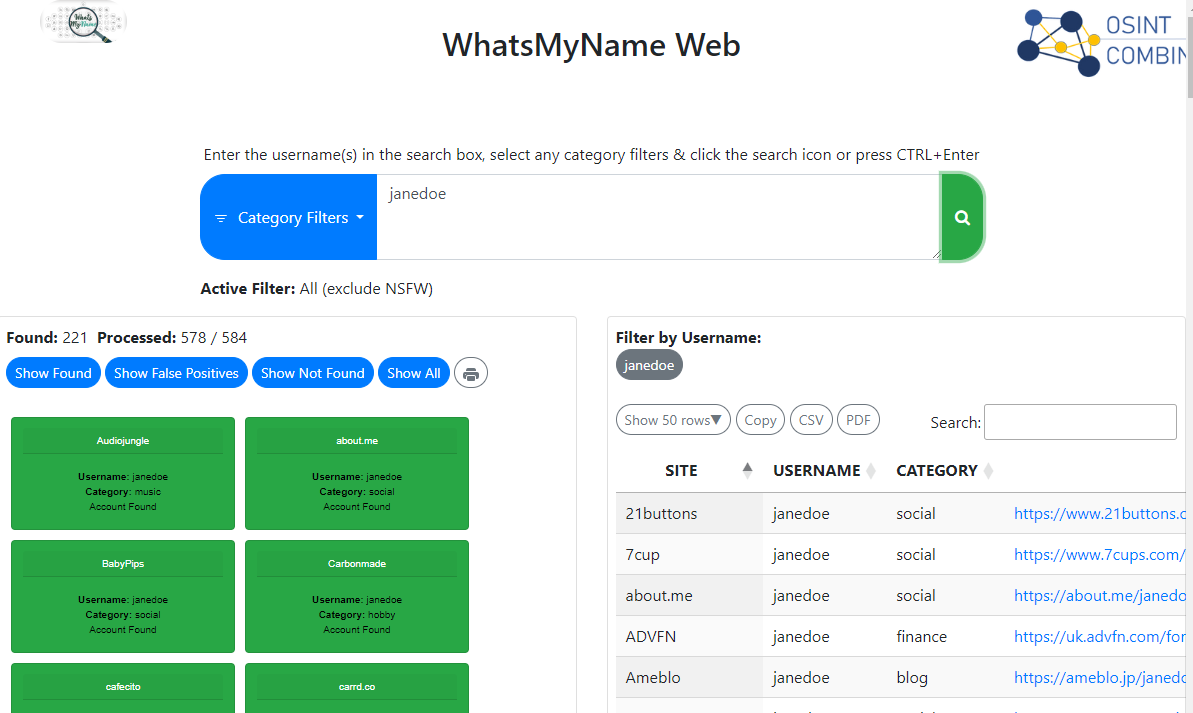Open the Show 50 rows dropdown
The image size is (1193, 713).
pyautogui.click(x=673, y=420)
